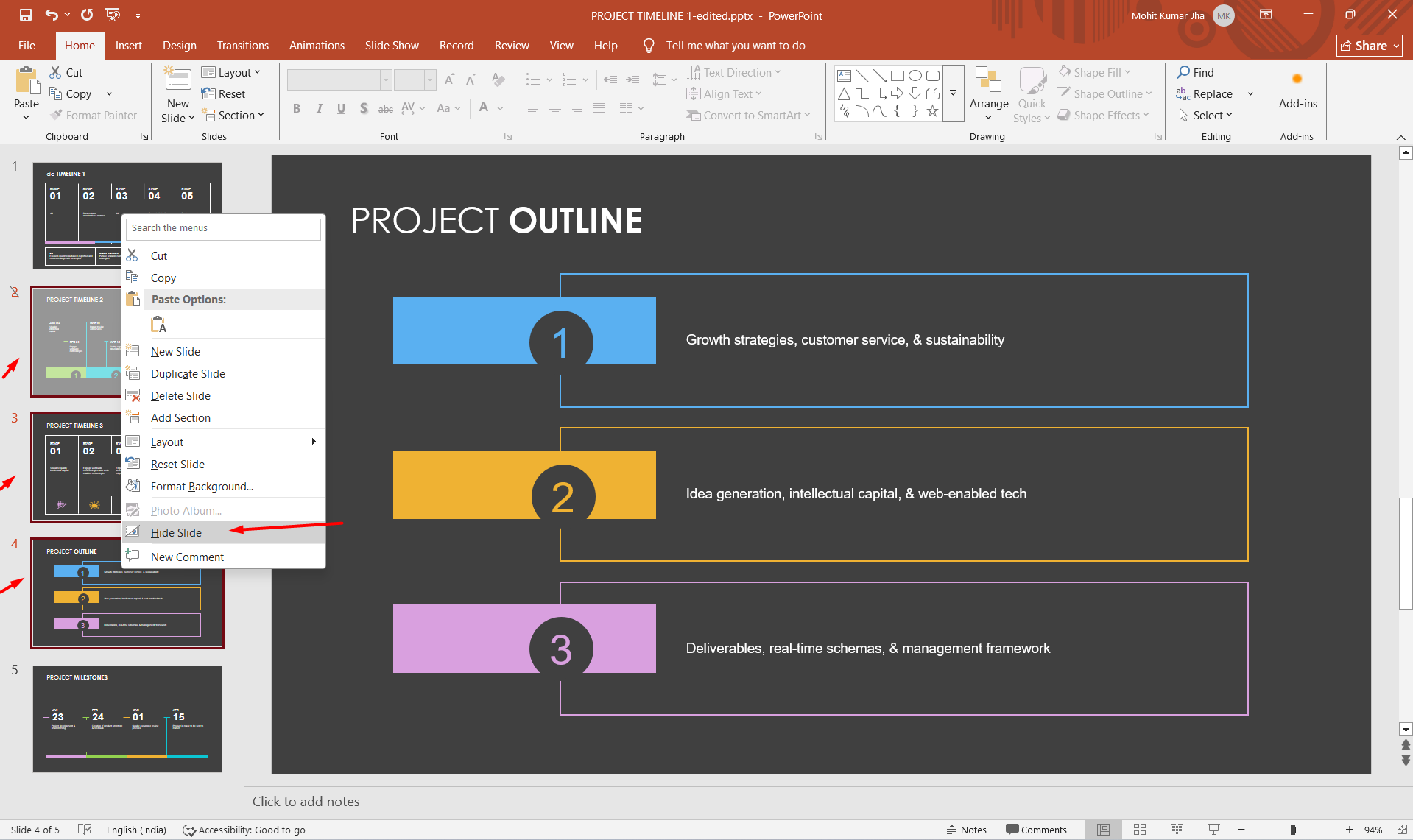Start Slide Show from status bar icon
This screenshot has height=840, width=1413.
pos(1213,830)
